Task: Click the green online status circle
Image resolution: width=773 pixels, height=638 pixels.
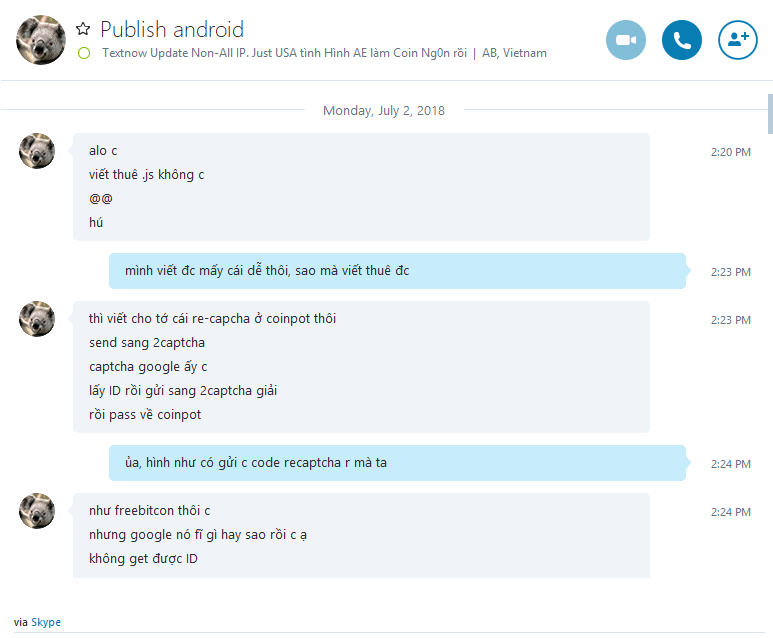Action: point(84,53)
